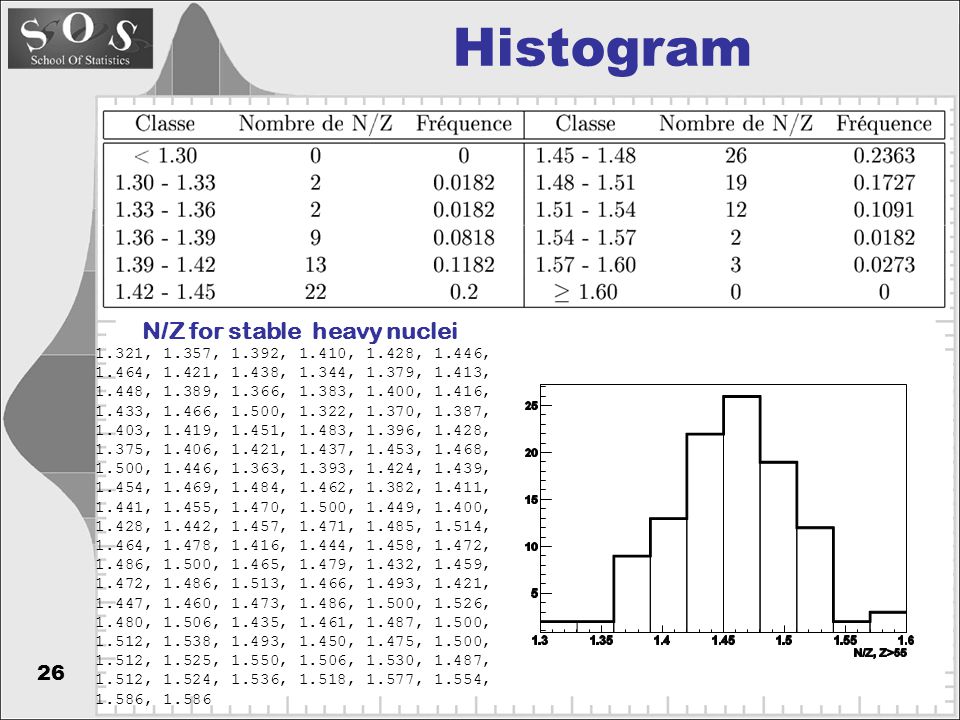Click count 13 in the 1.39 - 1.42 row
Screen dimensions: 960x720
(315, 264)
